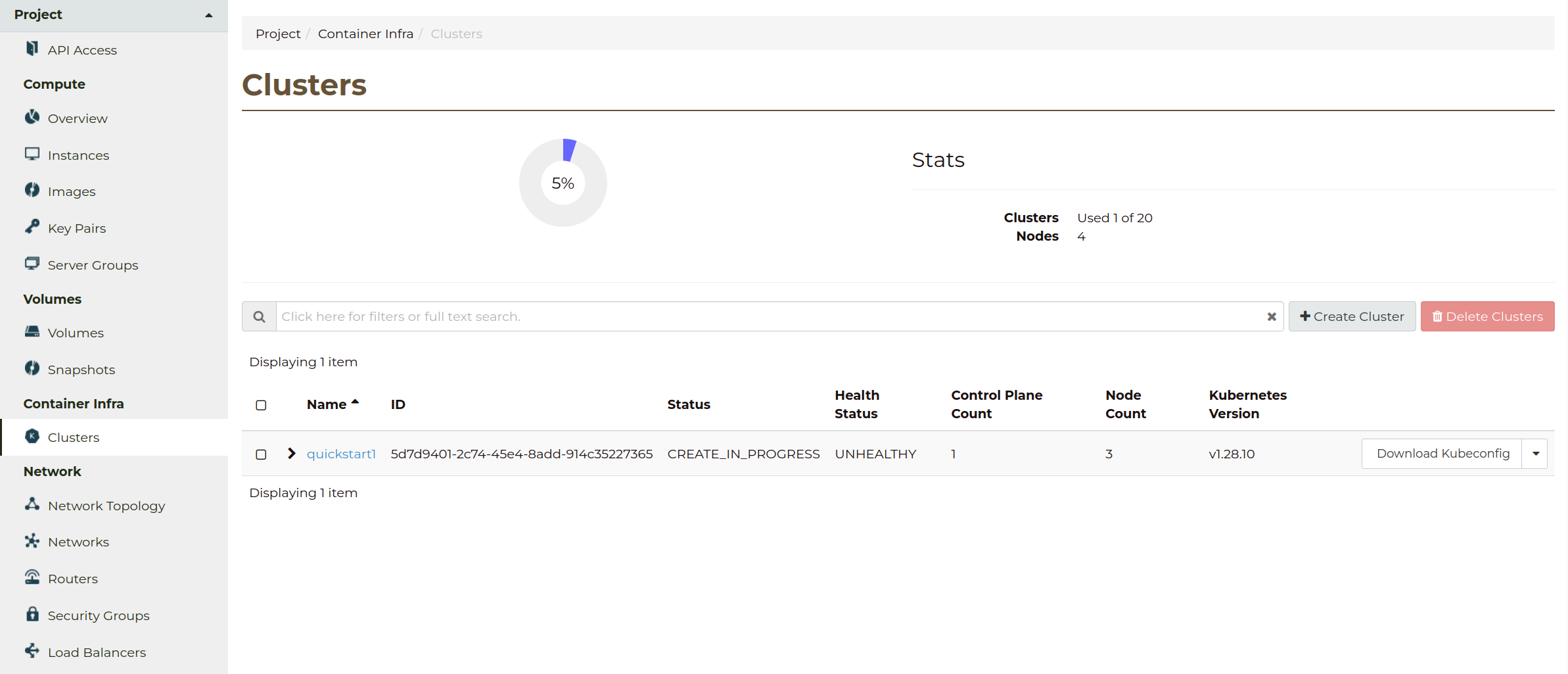1568x674 pixels.
Task: Open the Download Kubeconfig dropdown caret
Action: (1536, 454)
